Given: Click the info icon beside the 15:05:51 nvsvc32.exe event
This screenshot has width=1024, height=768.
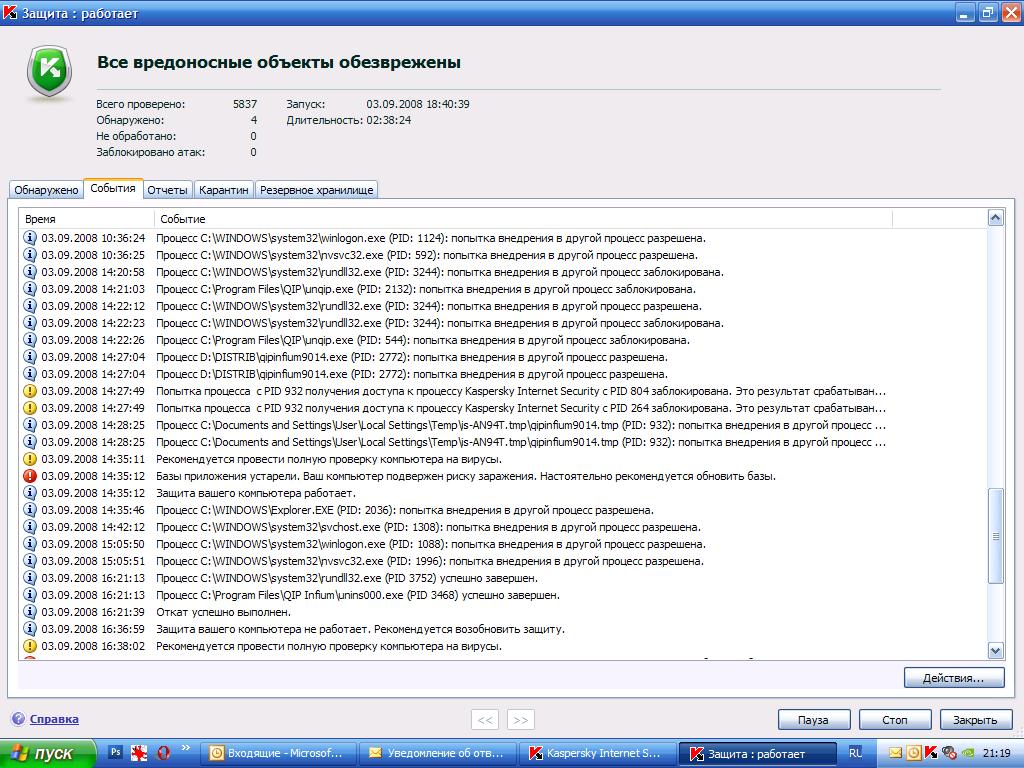Looking at the screenshot, I should click(x=29, y=560).
